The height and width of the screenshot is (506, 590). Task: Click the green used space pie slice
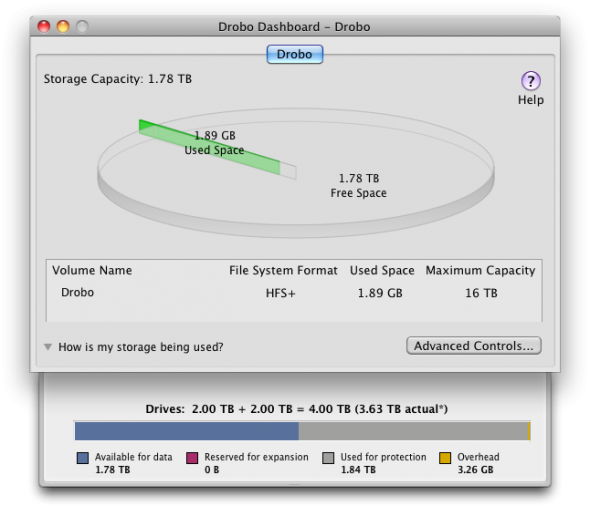209,146
